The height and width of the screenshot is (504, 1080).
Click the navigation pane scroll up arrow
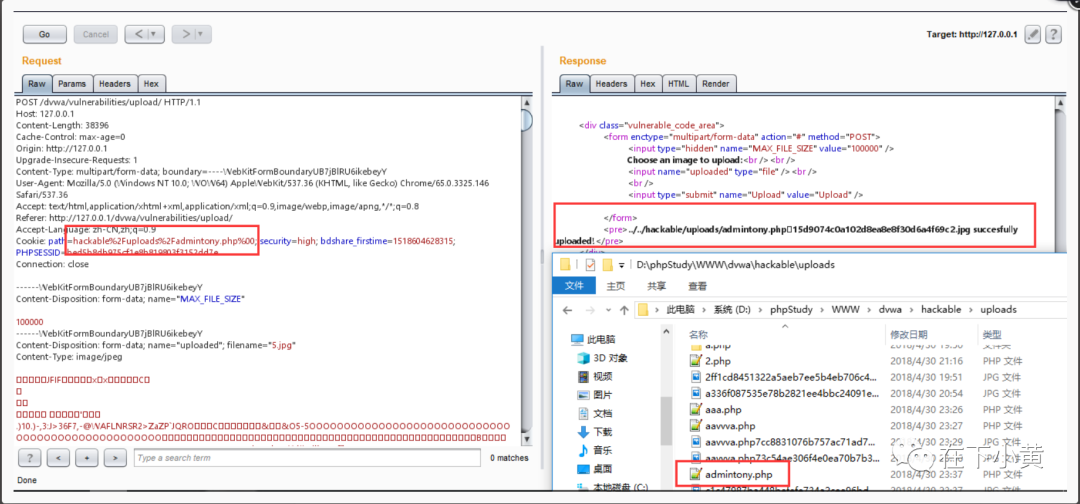click(x=666, y=333)
